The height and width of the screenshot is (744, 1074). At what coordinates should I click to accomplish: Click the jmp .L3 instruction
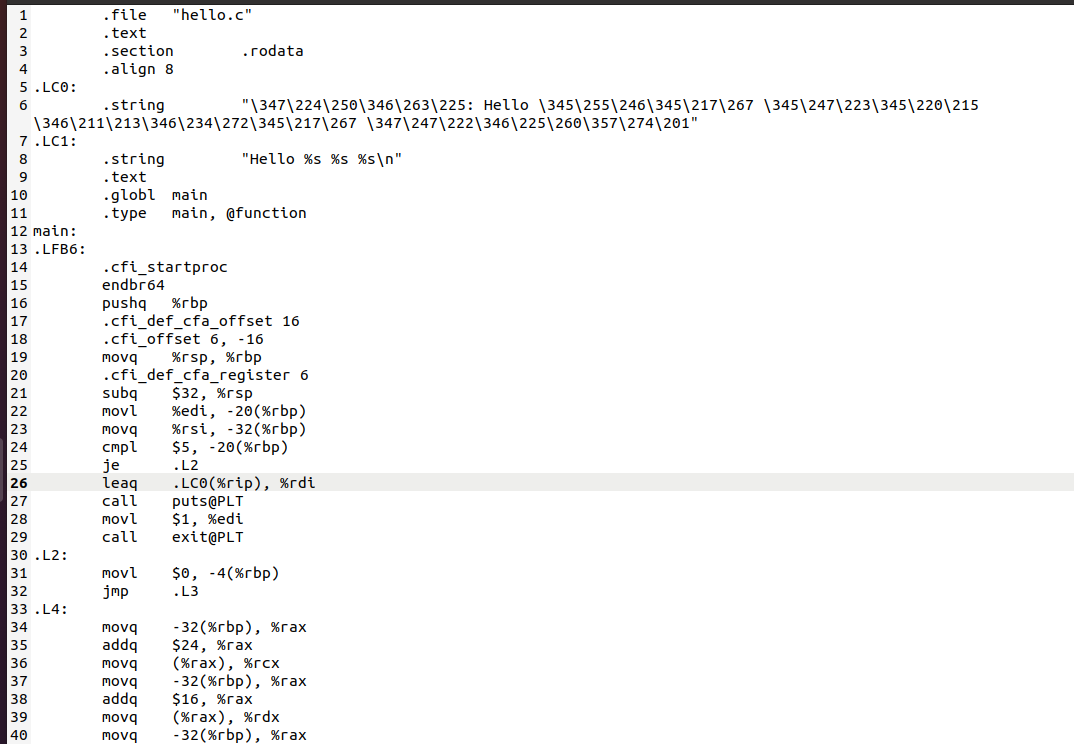(151, 591)
